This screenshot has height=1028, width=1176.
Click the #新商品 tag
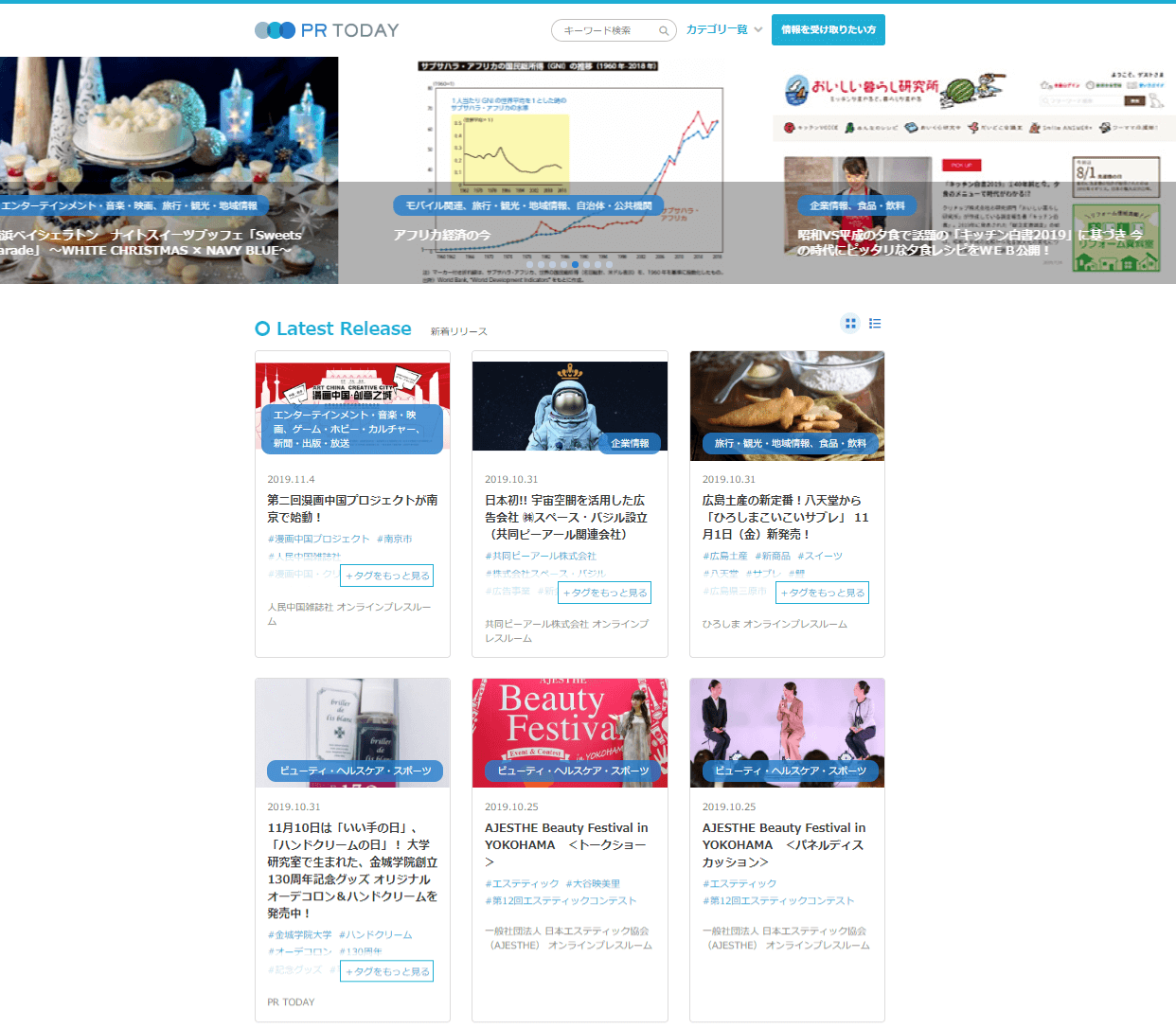(773, 556)
